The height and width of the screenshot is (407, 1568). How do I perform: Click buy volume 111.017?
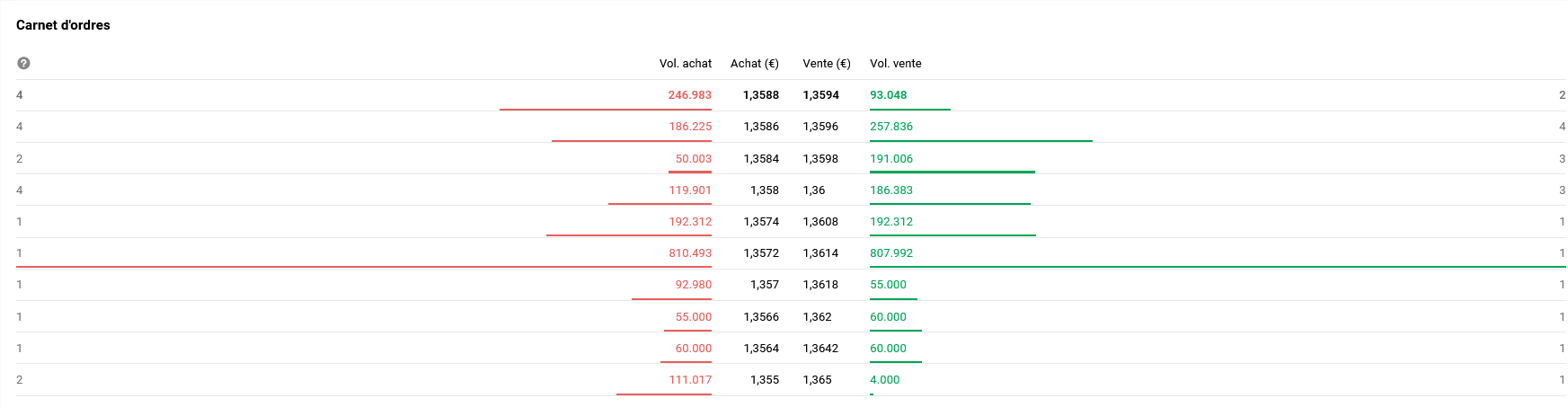689,380
